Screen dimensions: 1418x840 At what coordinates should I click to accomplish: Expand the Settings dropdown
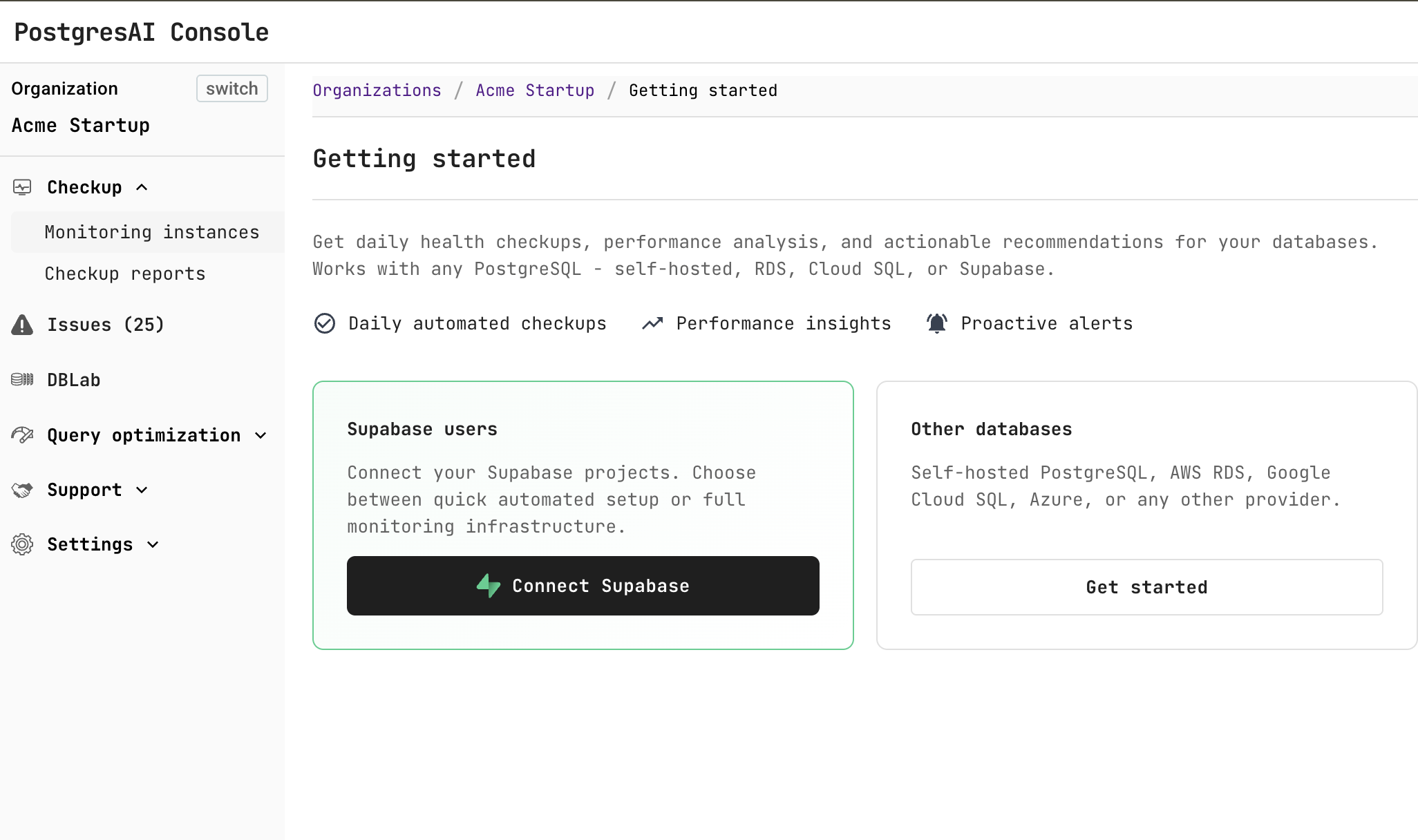tap(152, 544)
